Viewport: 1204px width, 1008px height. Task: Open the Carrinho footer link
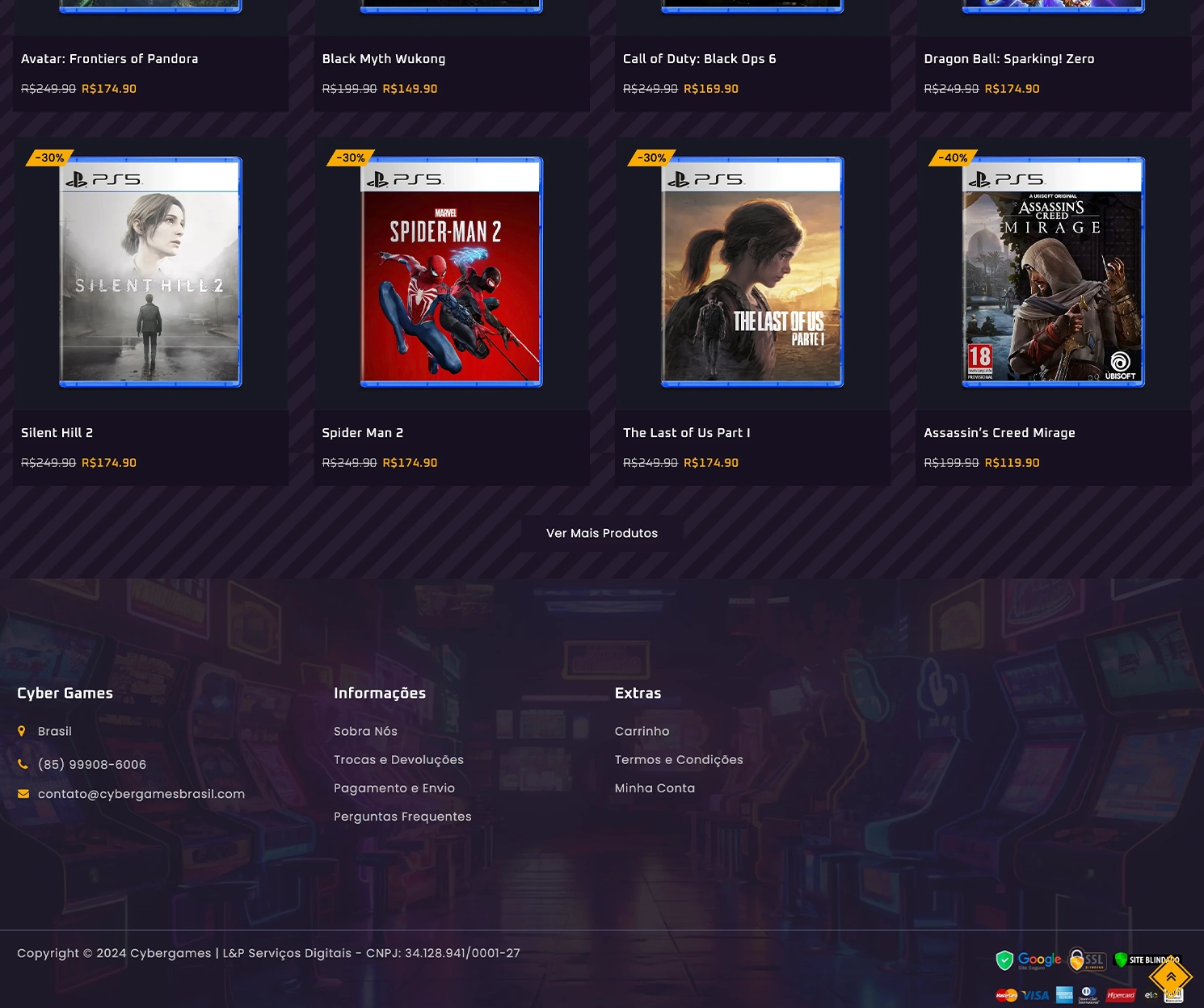coord(642,731)
